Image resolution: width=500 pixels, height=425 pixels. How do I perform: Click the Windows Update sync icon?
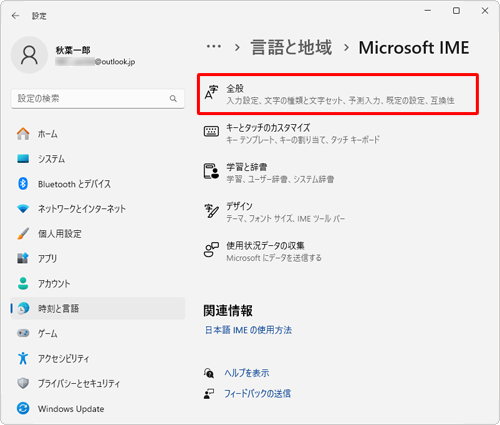23,408
